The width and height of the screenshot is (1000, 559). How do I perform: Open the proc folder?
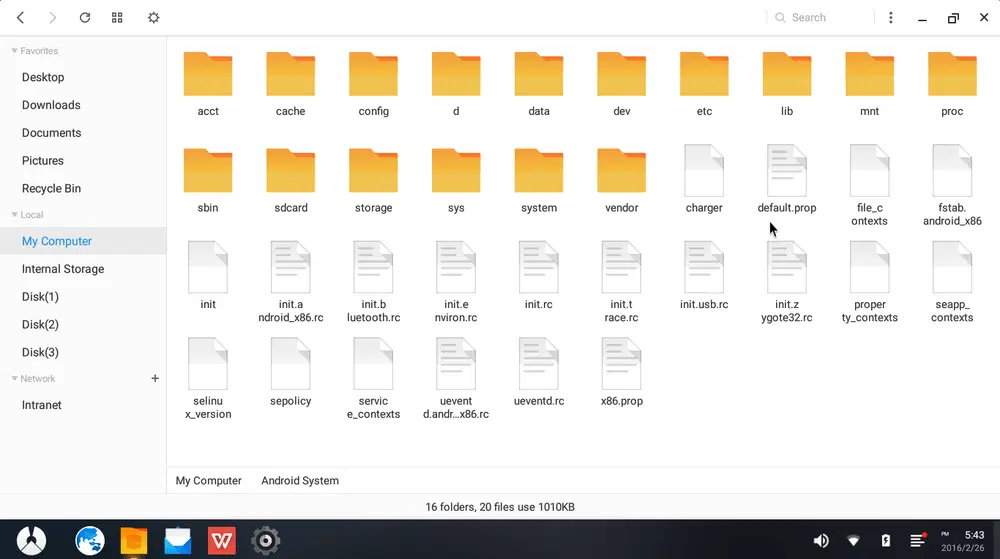coord(952,84)
